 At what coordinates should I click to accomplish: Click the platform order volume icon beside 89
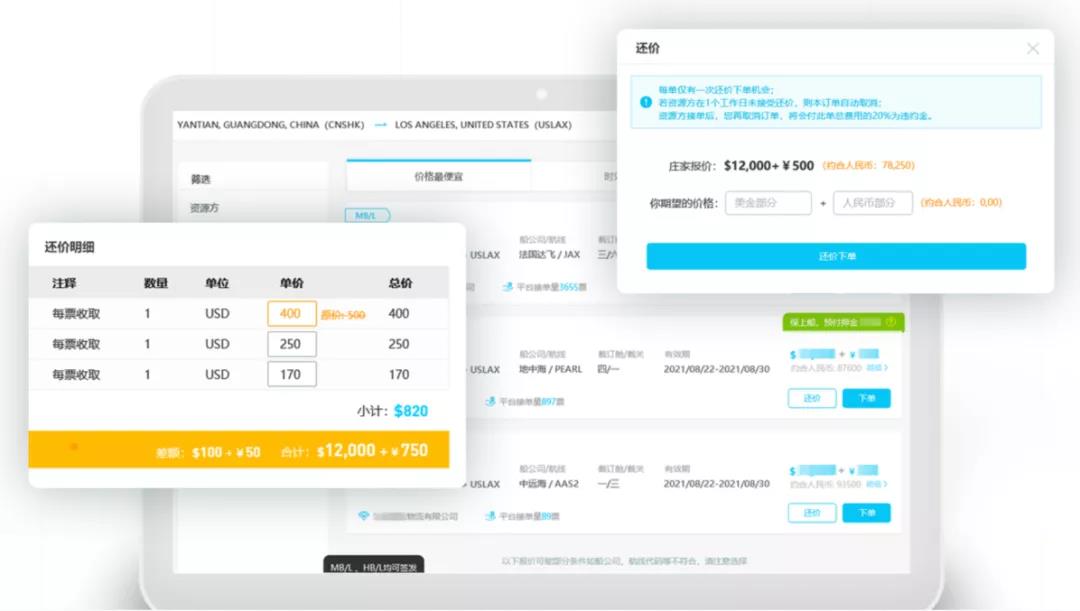(x=490, y=516)
